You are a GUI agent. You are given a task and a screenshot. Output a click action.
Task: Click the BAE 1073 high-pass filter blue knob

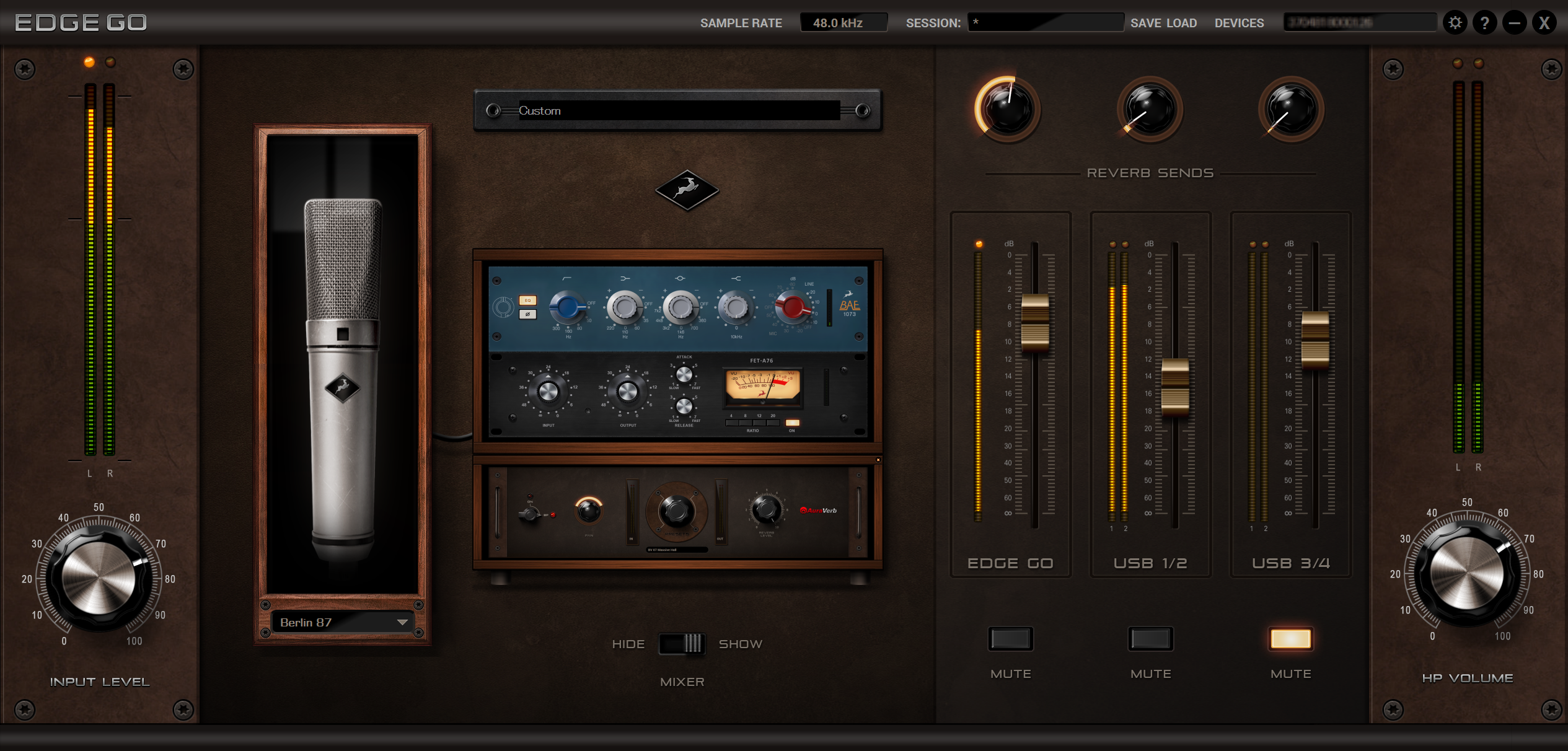click(x=568, y=307)
